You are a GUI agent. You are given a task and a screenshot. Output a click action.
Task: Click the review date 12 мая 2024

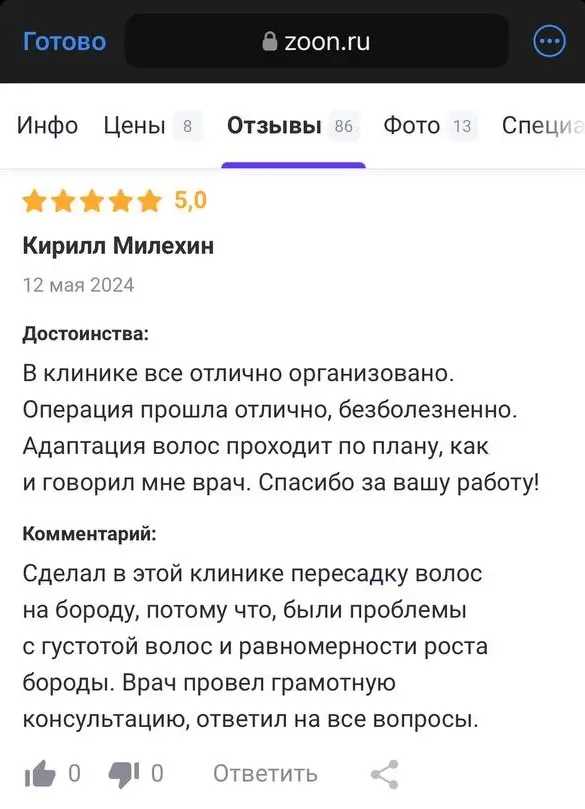[x=78, y=285]
